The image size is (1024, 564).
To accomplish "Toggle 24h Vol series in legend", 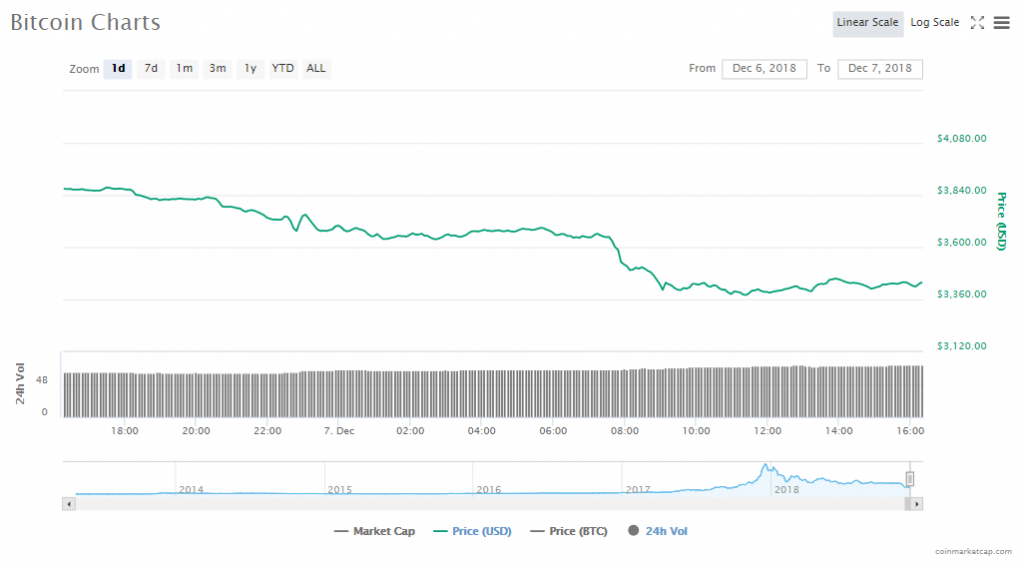I will click(658, 531).
